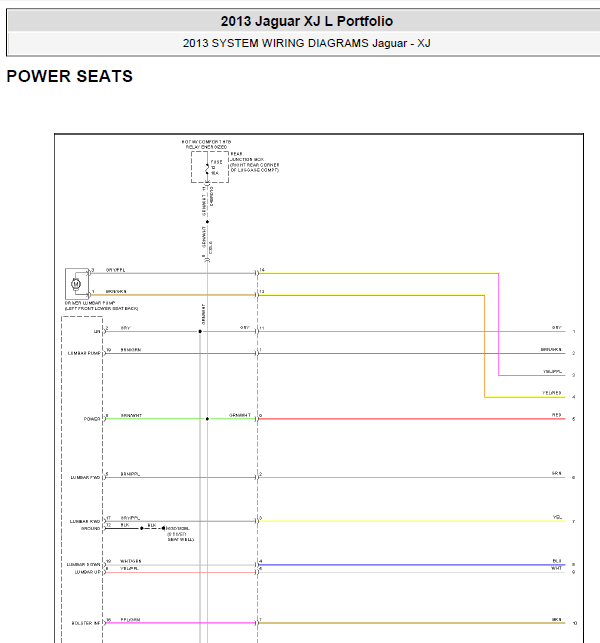Click the 'YEL/RED' wire label at right
600x643 pixels.
pyautogui.click(x=552, y=393)
